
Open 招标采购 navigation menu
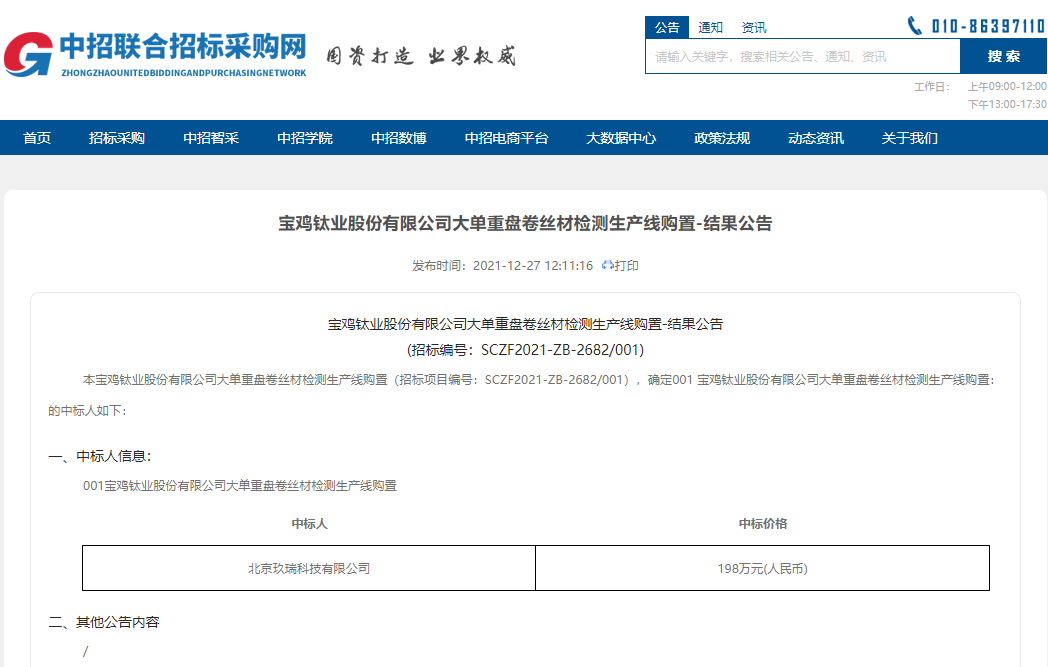(x=117, y=138)
